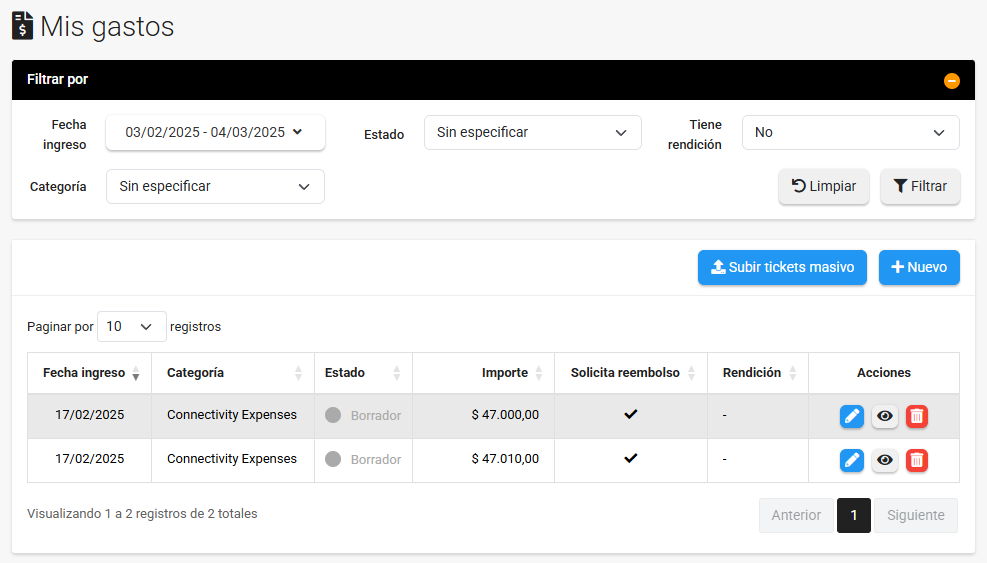Image resolution: width=987 pixels, height=563 pixels.
Task: Delete the $ 47.010,00 expense via trash icon
Action: (916, 460)
